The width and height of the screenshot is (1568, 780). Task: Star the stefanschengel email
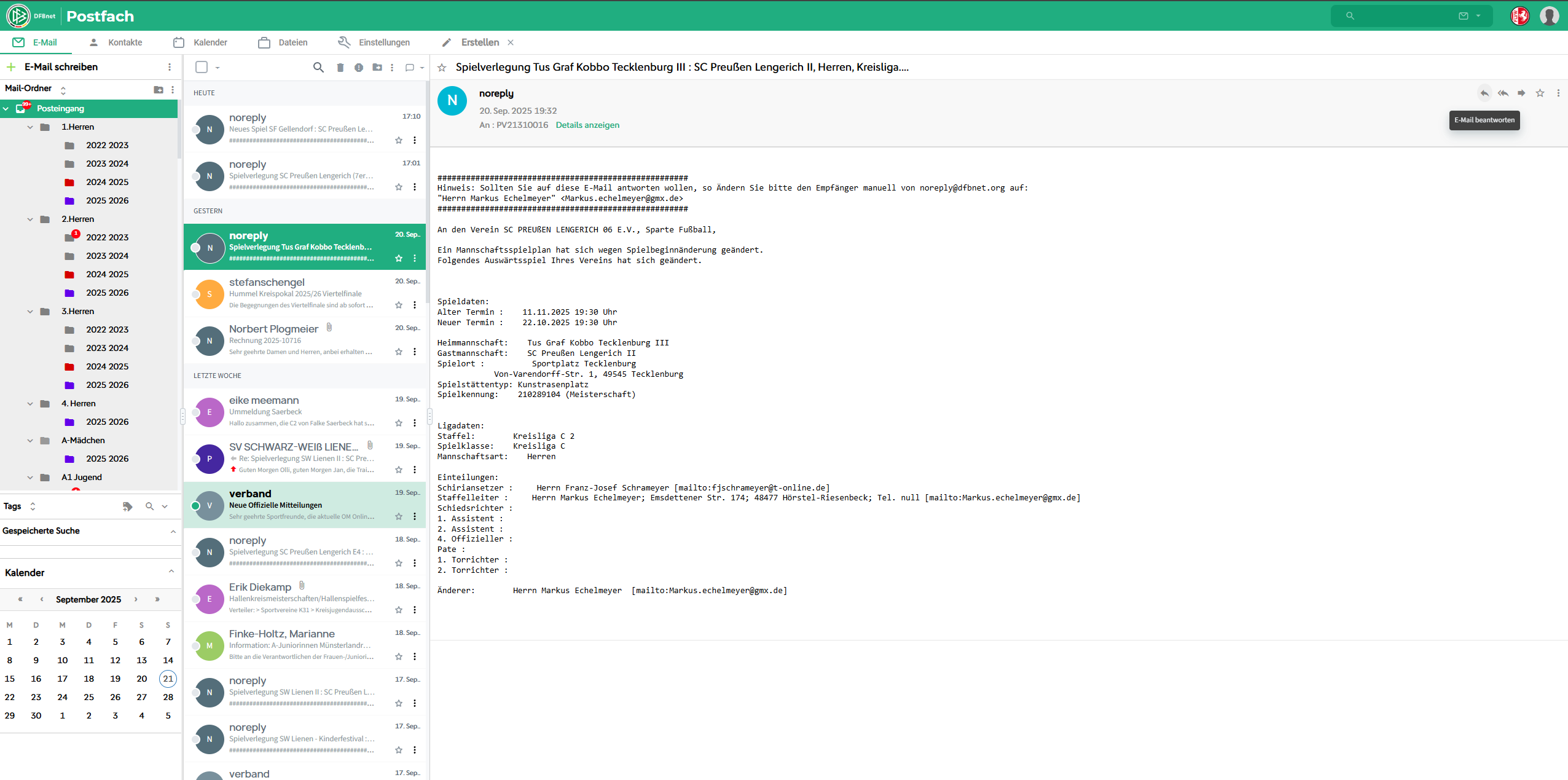399,305
